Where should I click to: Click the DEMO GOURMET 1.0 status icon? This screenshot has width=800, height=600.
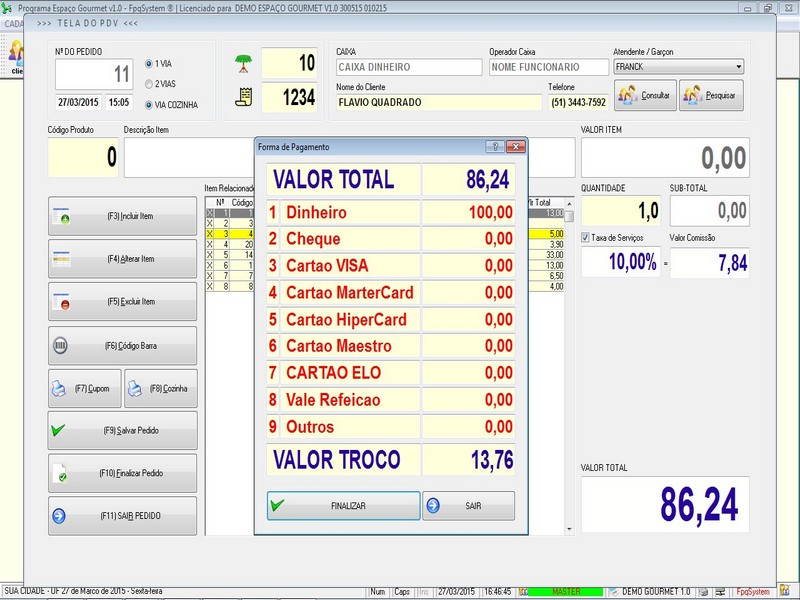[614, 592]
